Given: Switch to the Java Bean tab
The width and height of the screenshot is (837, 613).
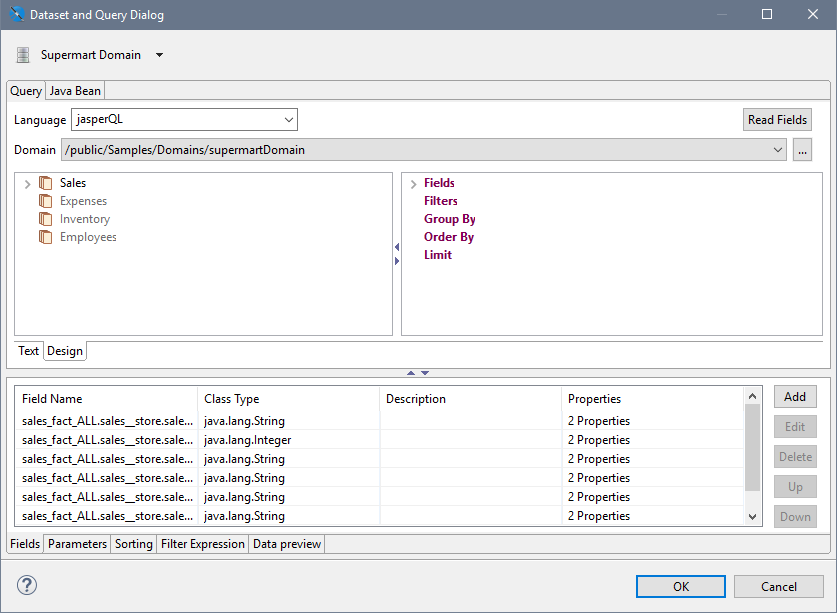Looking at the screenshot, I should click(75, 91).
